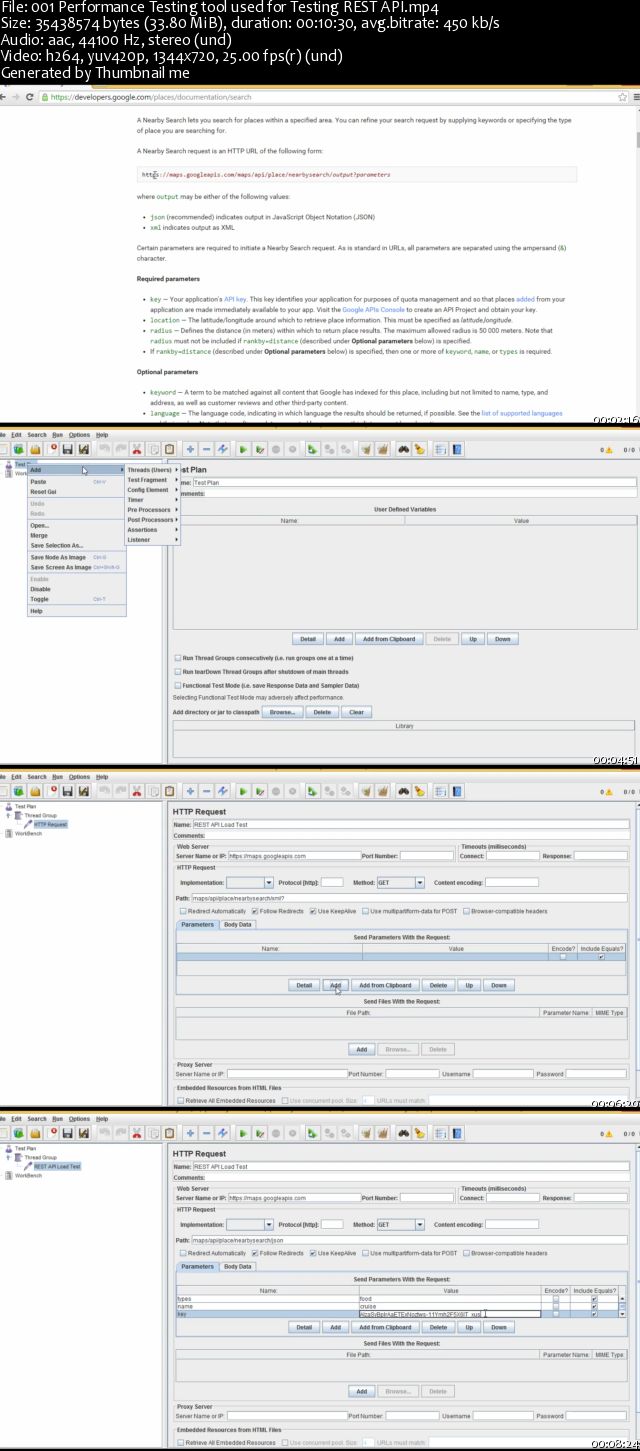Click the Expand All plus icon in context-menu frame
640x1451 pixels.
click(x=190, y=450)
